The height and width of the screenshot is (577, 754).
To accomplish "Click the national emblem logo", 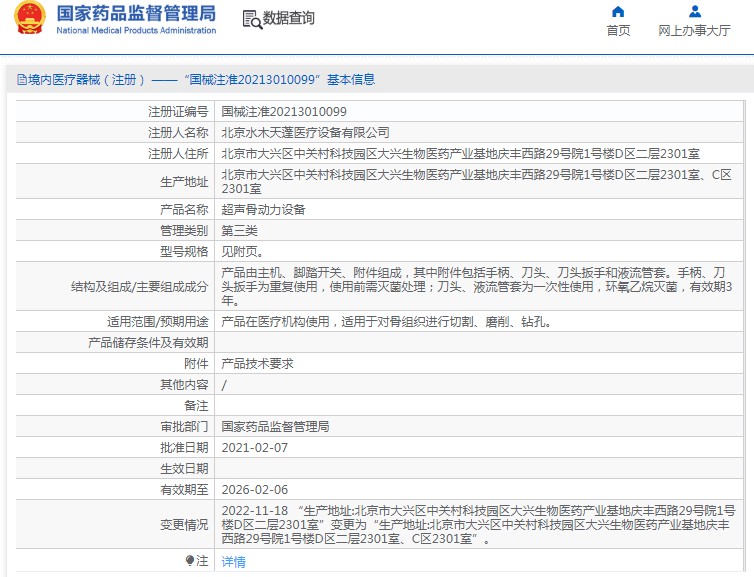I will pos(30,18).
